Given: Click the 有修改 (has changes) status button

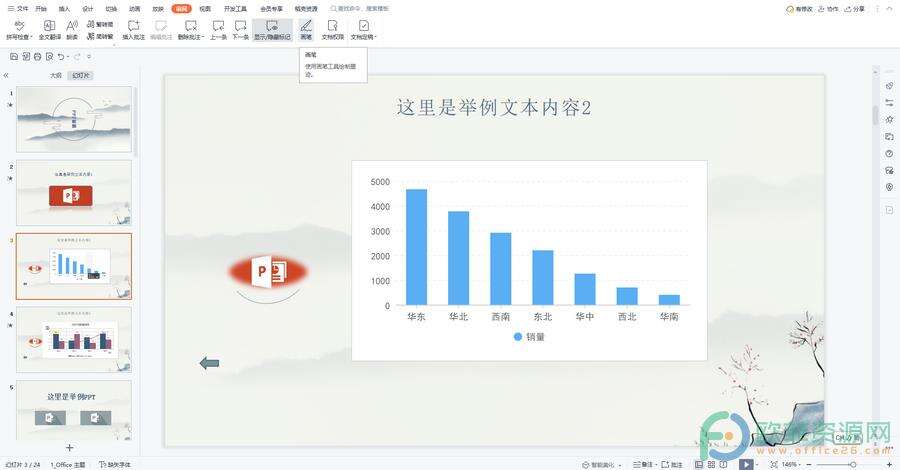Looking at the screenshot, I should click(799, 9).
